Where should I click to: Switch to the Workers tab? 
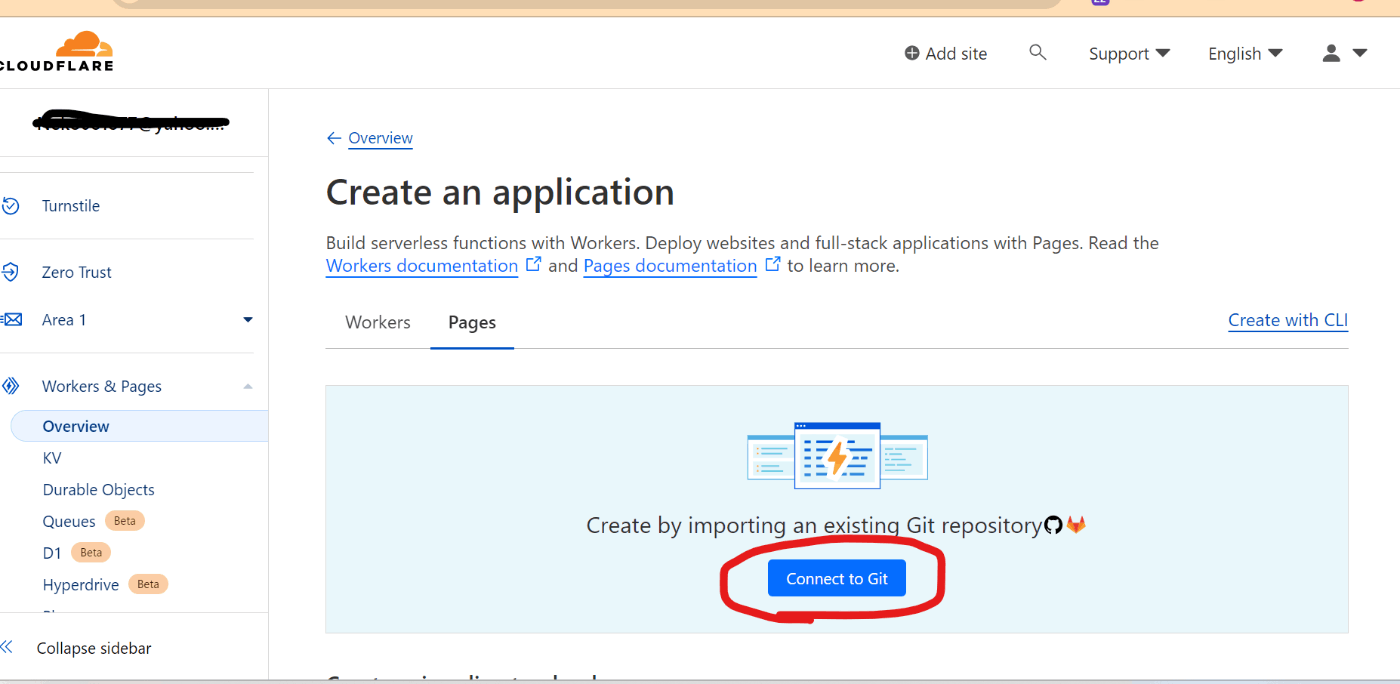378,322
